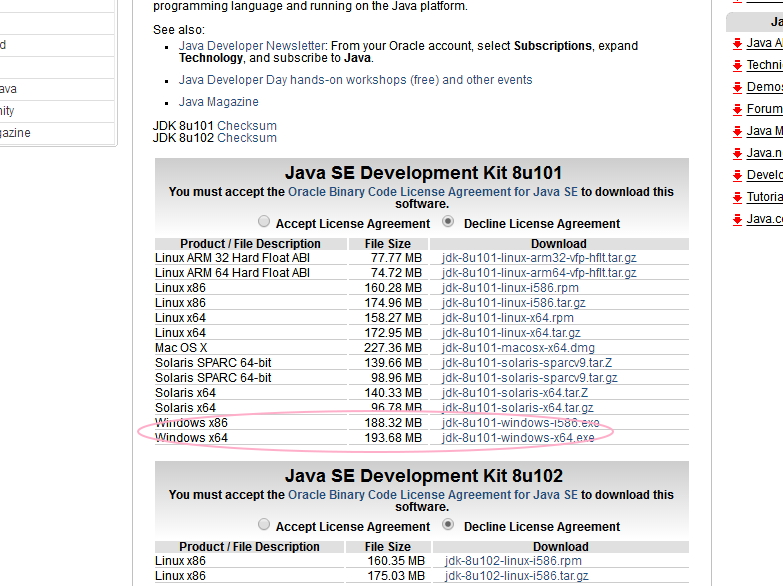The width and height of the screenshot is (783, 586).
Task: Open the Forum sidebar link
Action: pyautogui.click(x=765, y=109)
